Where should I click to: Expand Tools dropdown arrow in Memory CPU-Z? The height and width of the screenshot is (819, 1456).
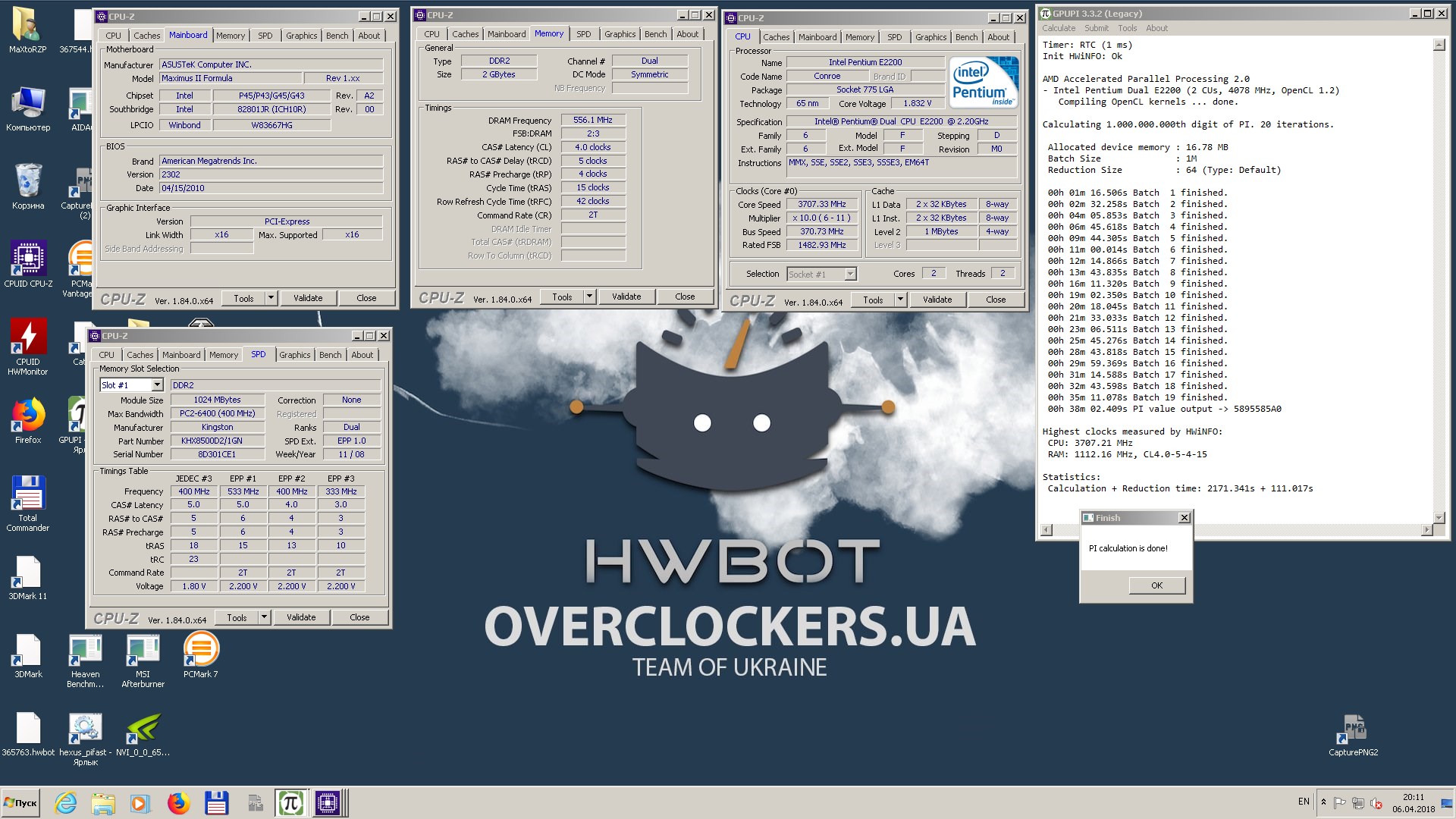(x=589, y=297)
